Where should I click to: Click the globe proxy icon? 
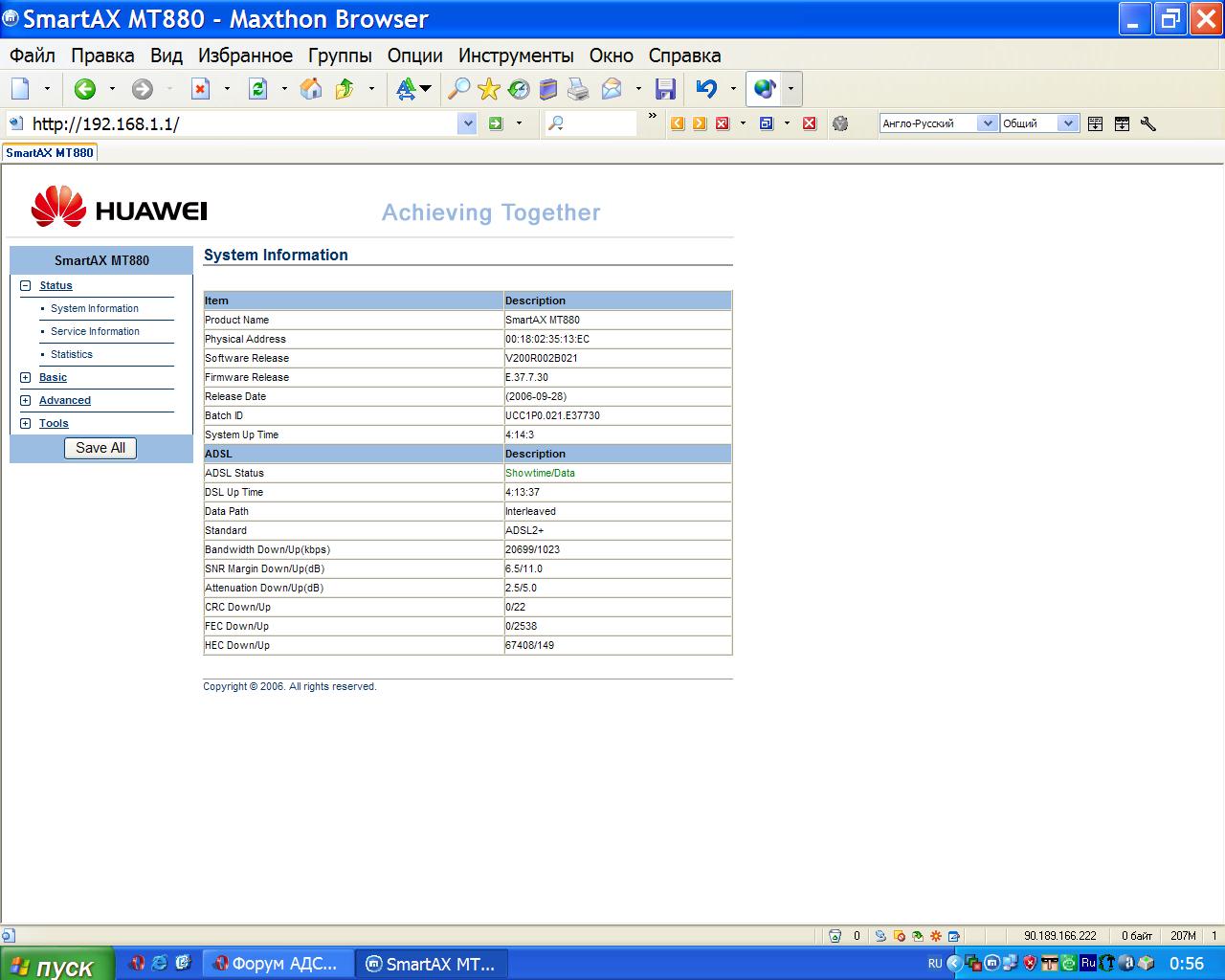[x=764, y=89]
